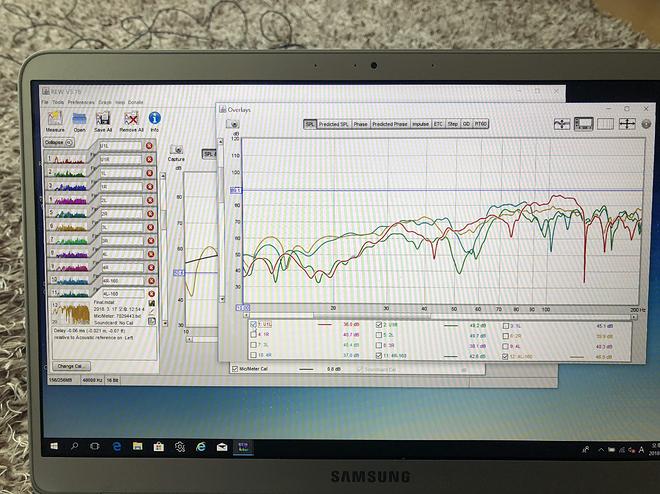660x494 pixels.
Task: Delete measurement U1R with its red X
Action: tap(149, 159)
